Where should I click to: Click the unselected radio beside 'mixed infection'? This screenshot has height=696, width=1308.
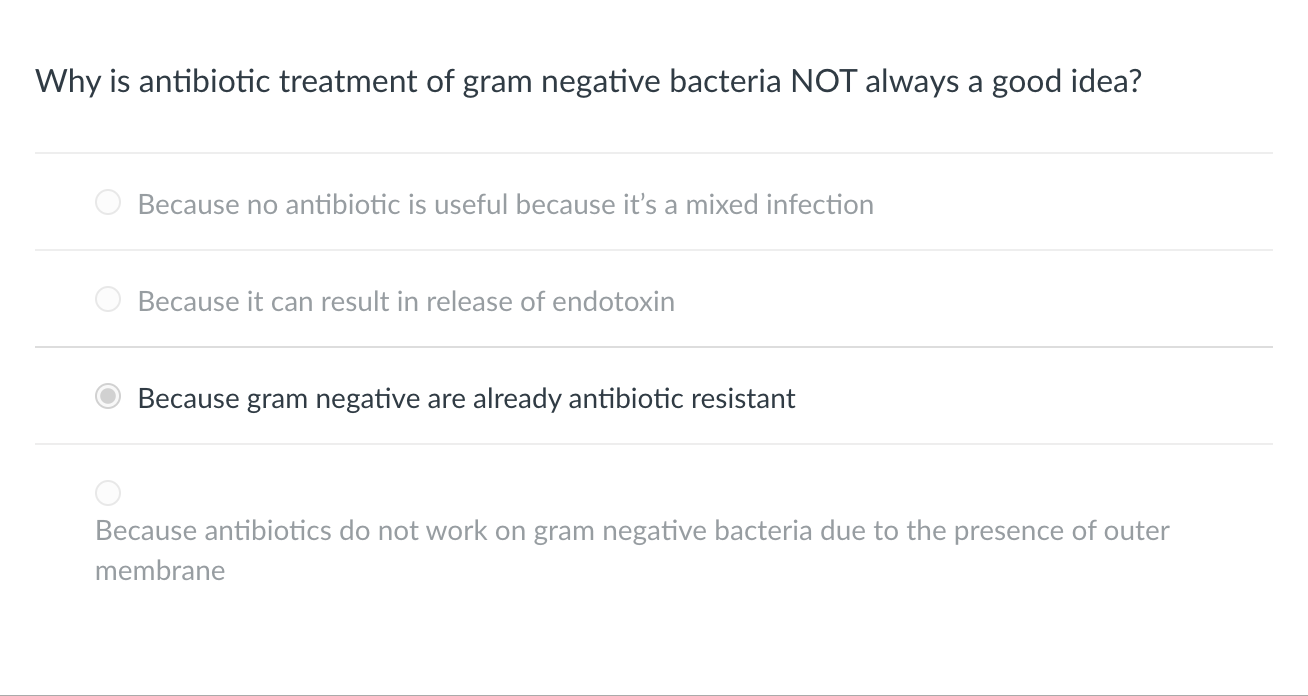107,202
